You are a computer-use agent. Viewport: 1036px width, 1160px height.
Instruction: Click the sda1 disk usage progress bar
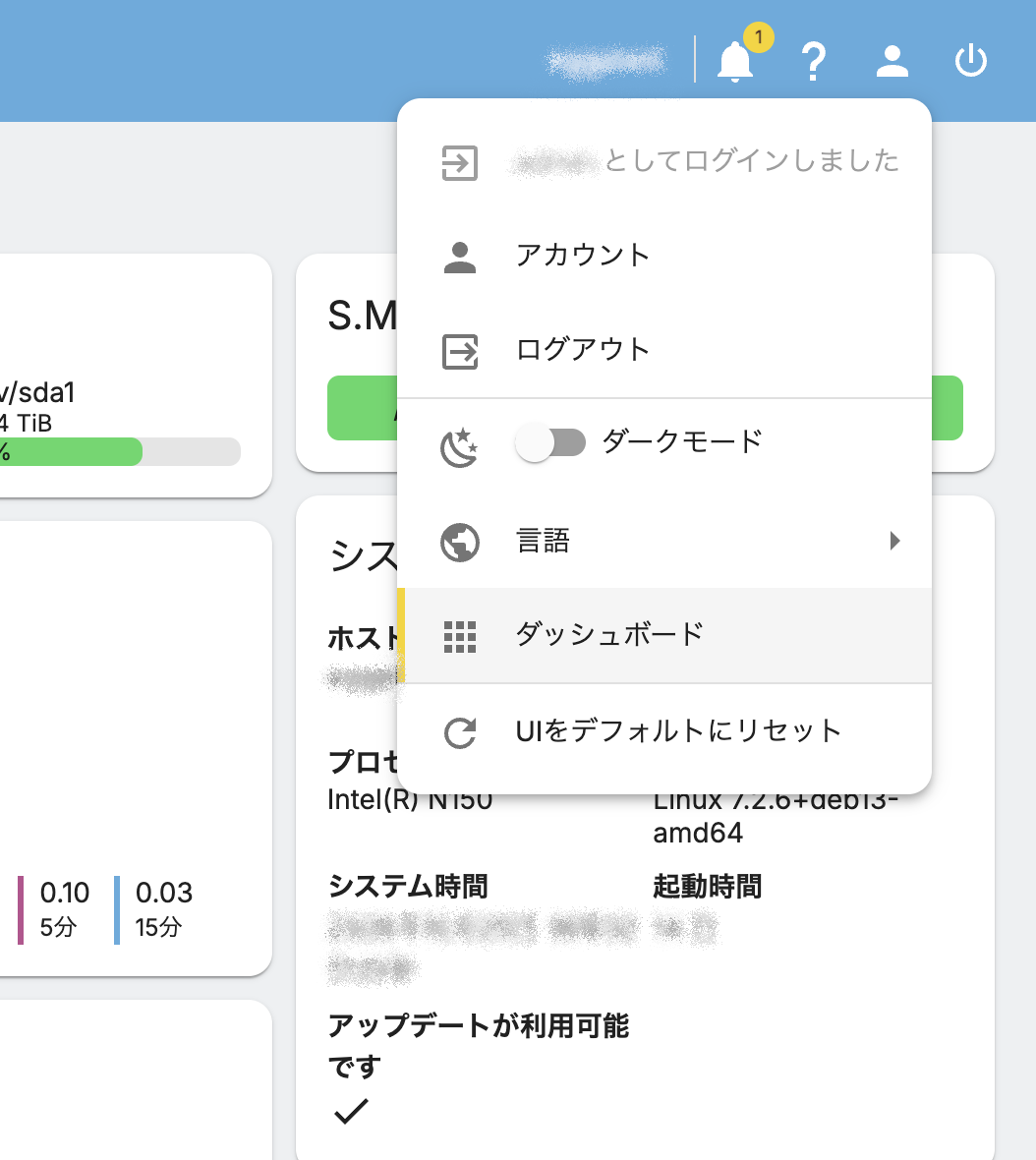120,451
